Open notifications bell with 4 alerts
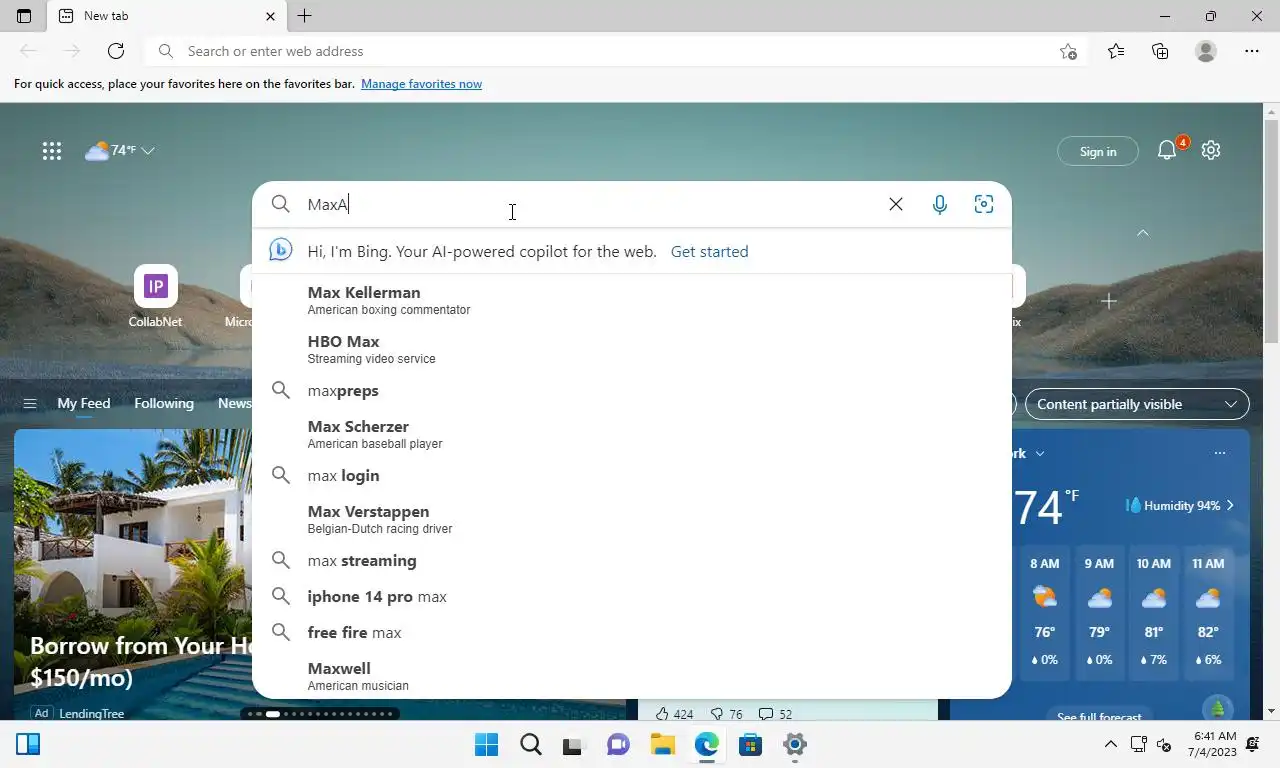 point(1167,151)
